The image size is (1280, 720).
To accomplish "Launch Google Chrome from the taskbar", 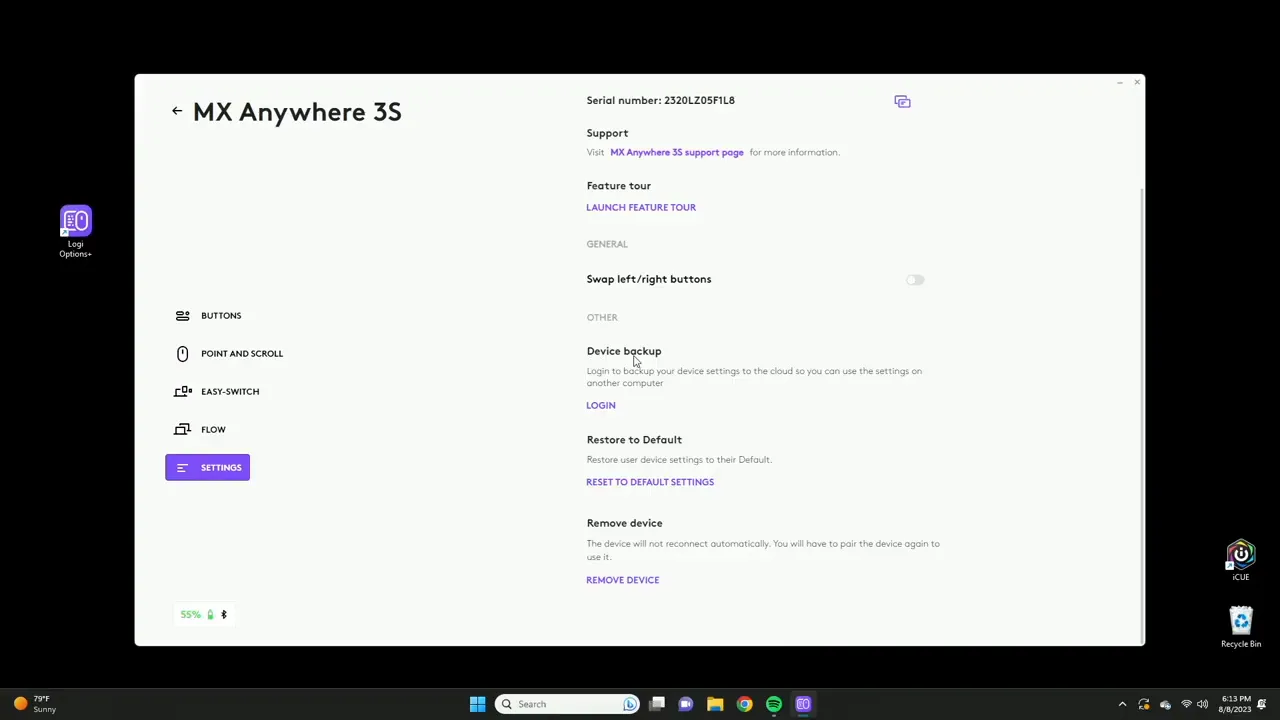I will tap(744, 704).
